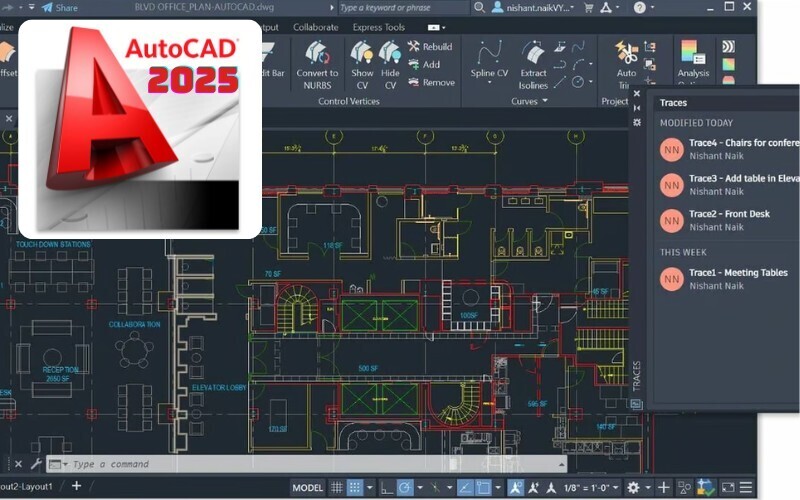Open the workspace switching dropdown arrow
Image resolution: width=800 pixels, height=500 pixels.
click(647, 488)
